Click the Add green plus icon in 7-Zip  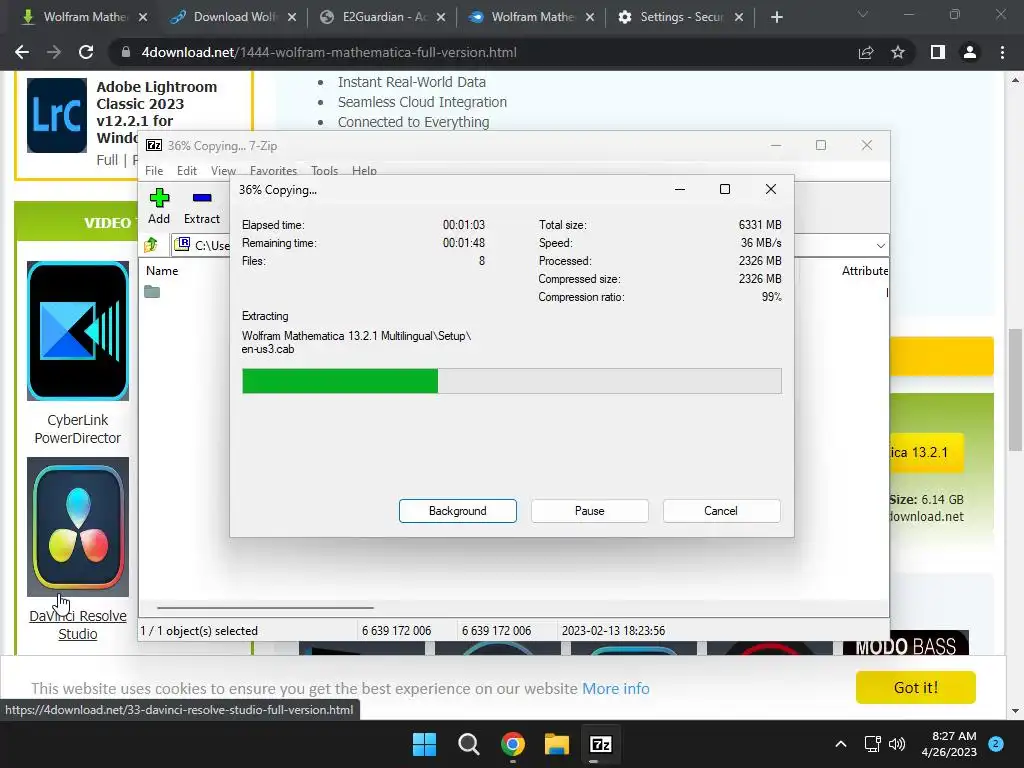coord(159,198)
